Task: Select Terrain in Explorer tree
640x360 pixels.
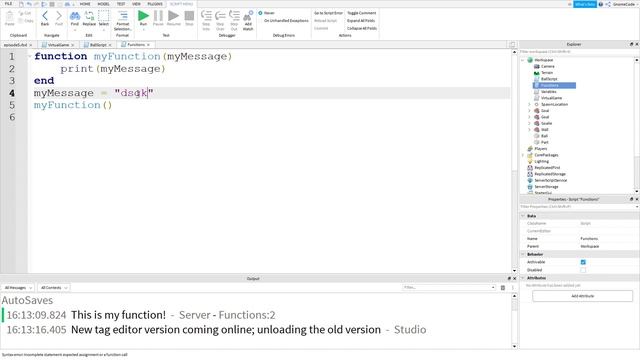Action: 547,73
